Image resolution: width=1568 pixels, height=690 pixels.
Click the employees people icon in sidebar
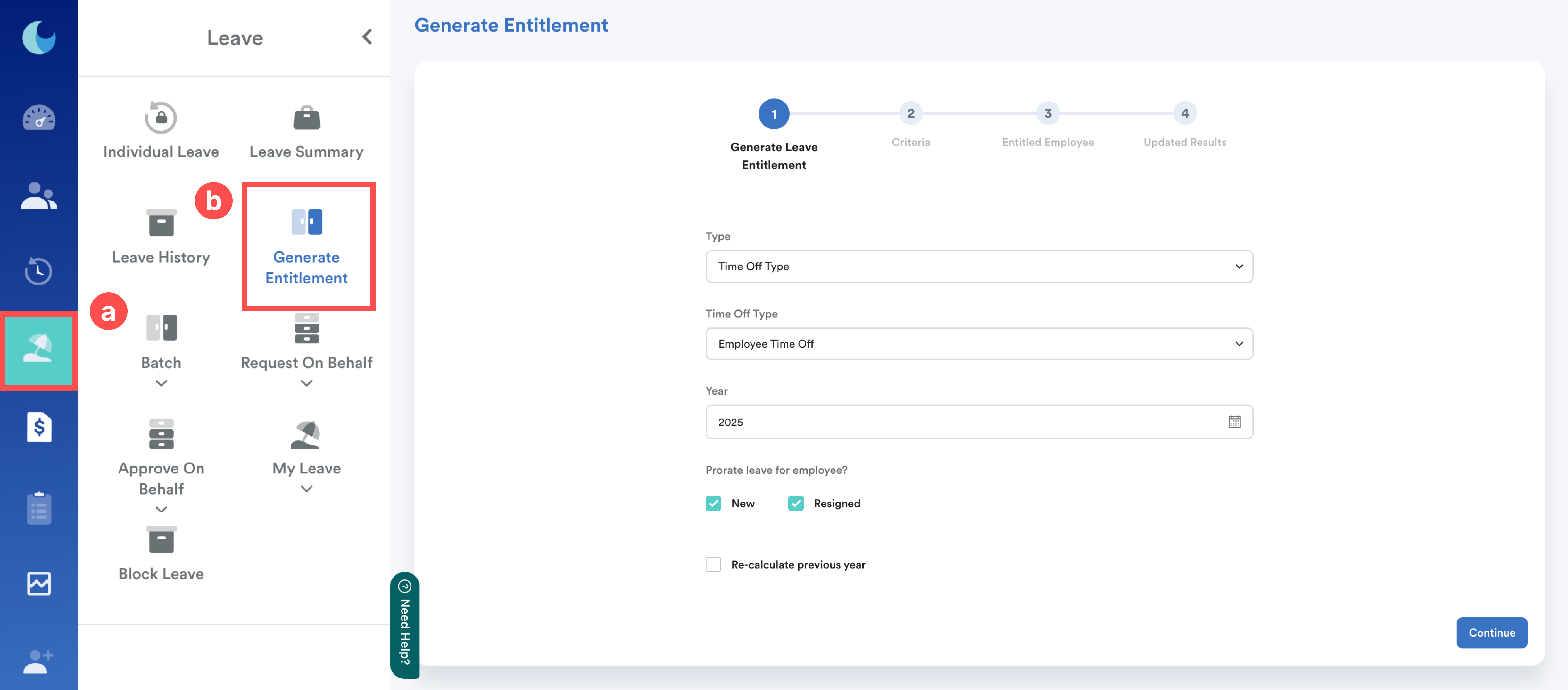coord(38,196)
